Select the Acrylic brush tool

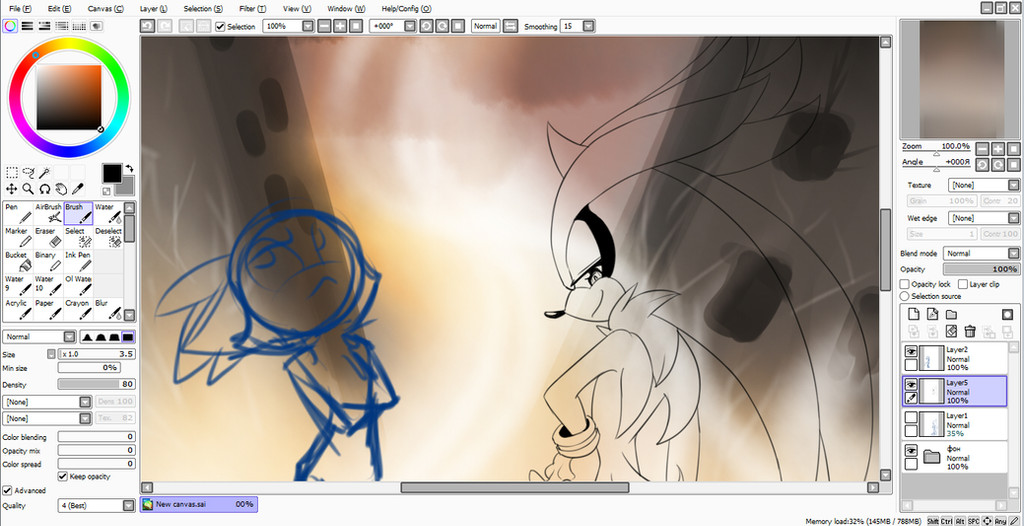pyautogui.click(x=18, y=310)
